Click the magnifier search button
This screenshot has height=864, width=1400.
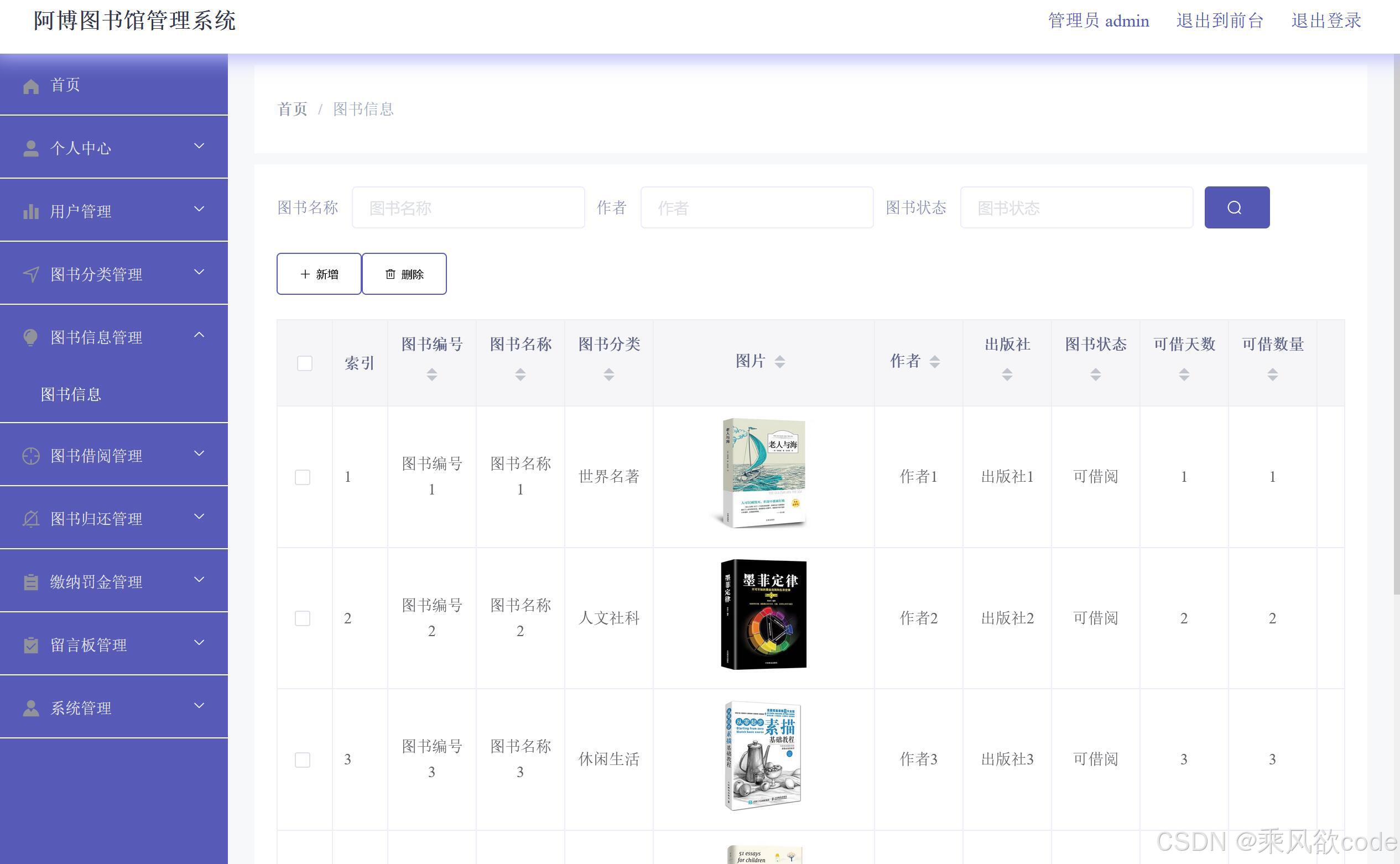[x=1237, y=207]
